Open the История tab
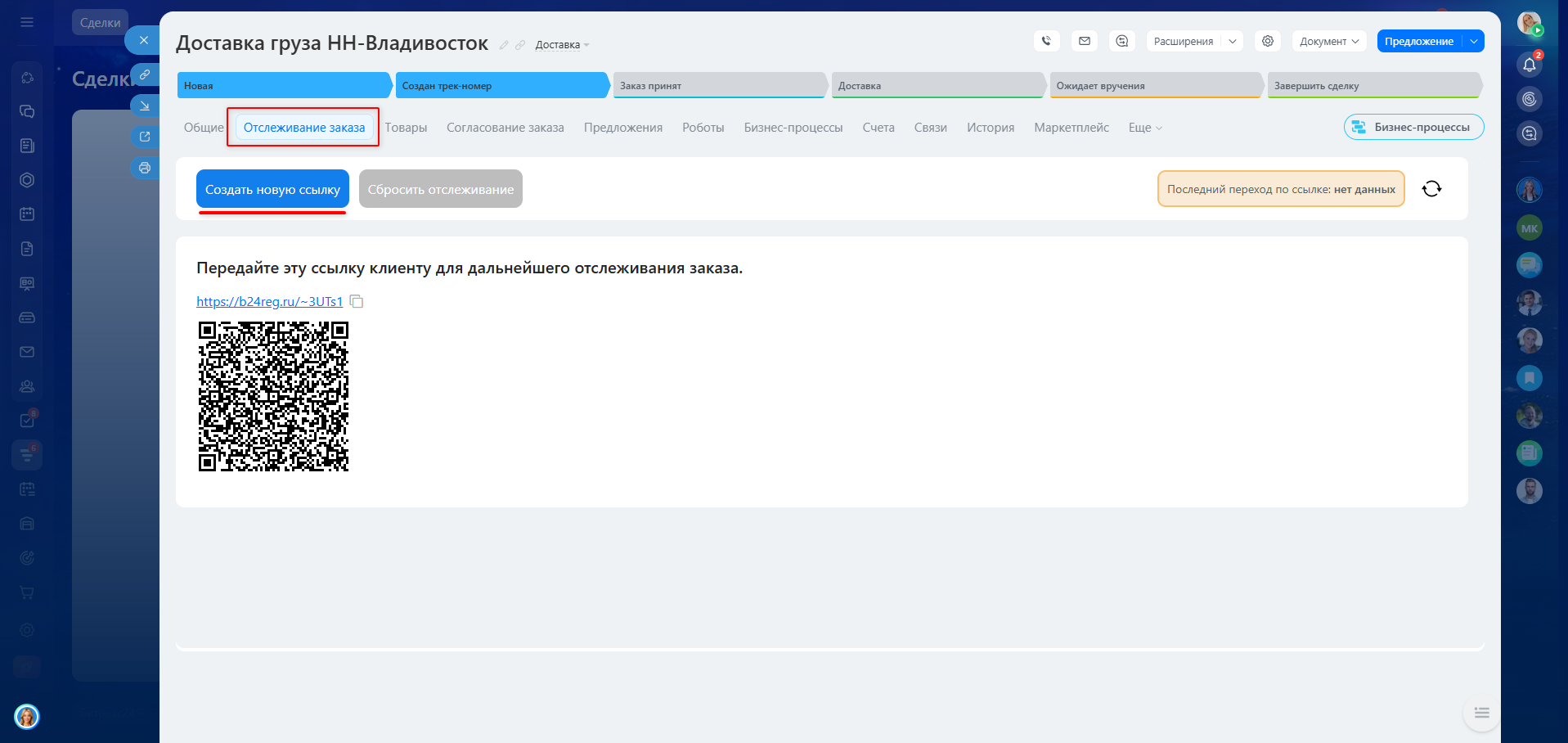This screenshot has height=743, width=1568. 991,128
